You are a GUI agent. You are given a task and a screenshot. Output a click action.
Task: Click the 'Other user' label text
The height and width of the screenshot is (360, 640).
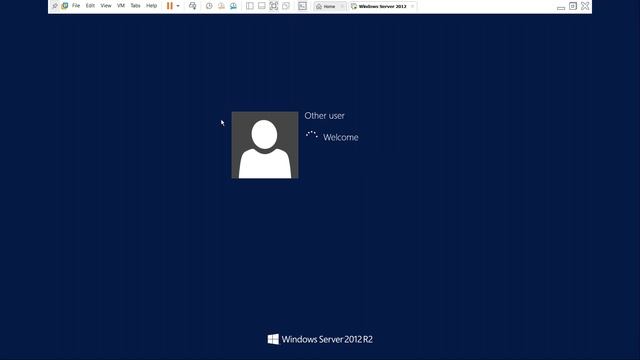tap(324, 116)
